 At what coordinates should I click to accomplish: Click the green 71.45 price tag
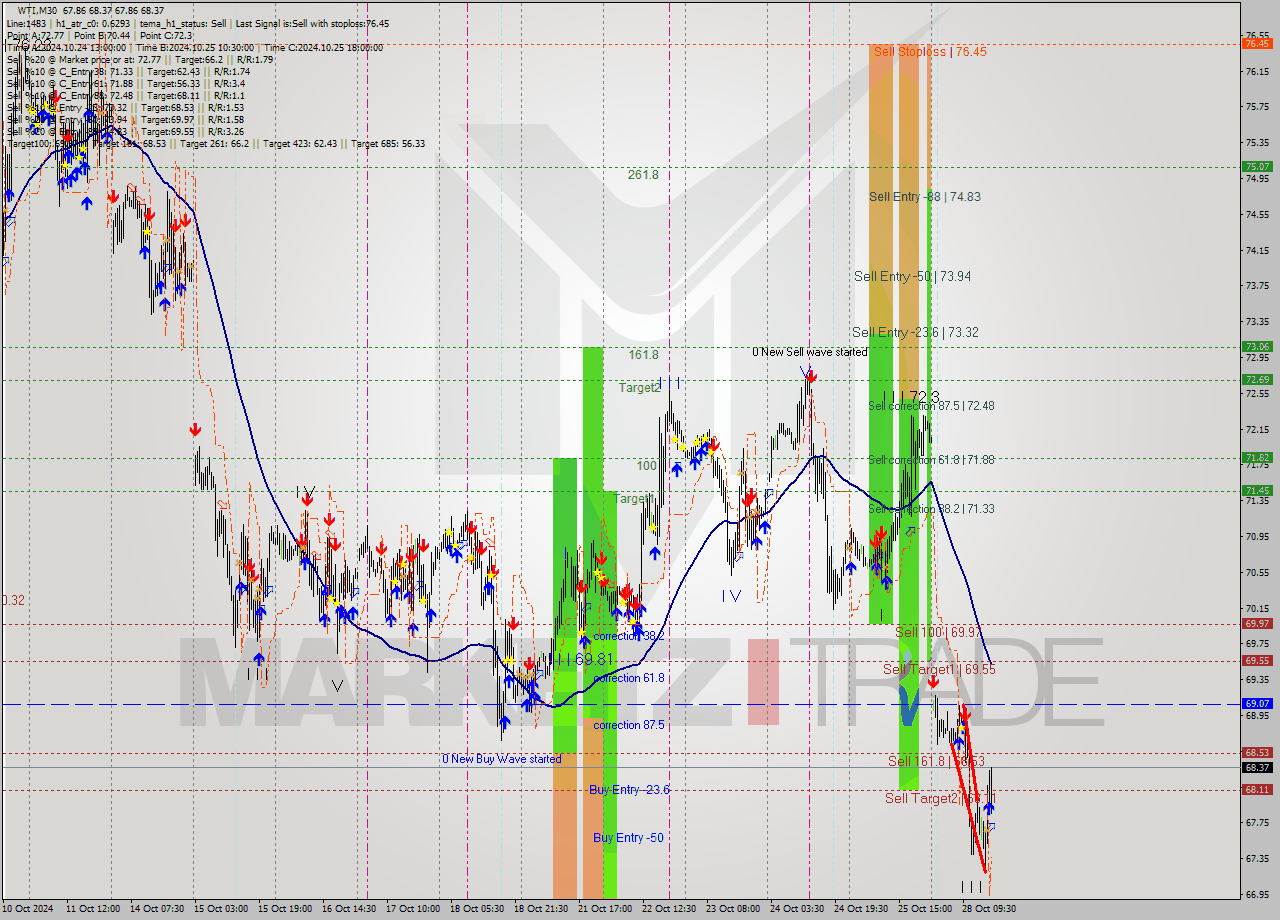click(x=1257, y=491)
